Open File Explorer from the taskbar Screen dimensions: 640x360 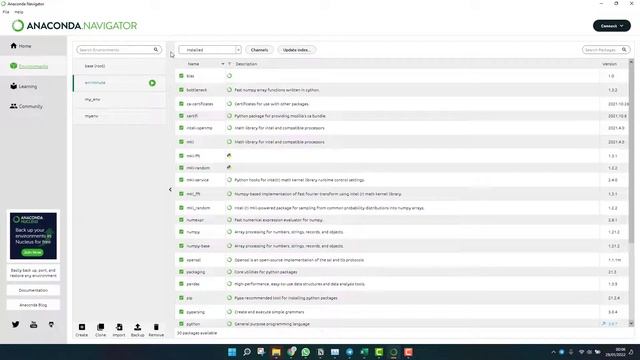tap(276, 352)
